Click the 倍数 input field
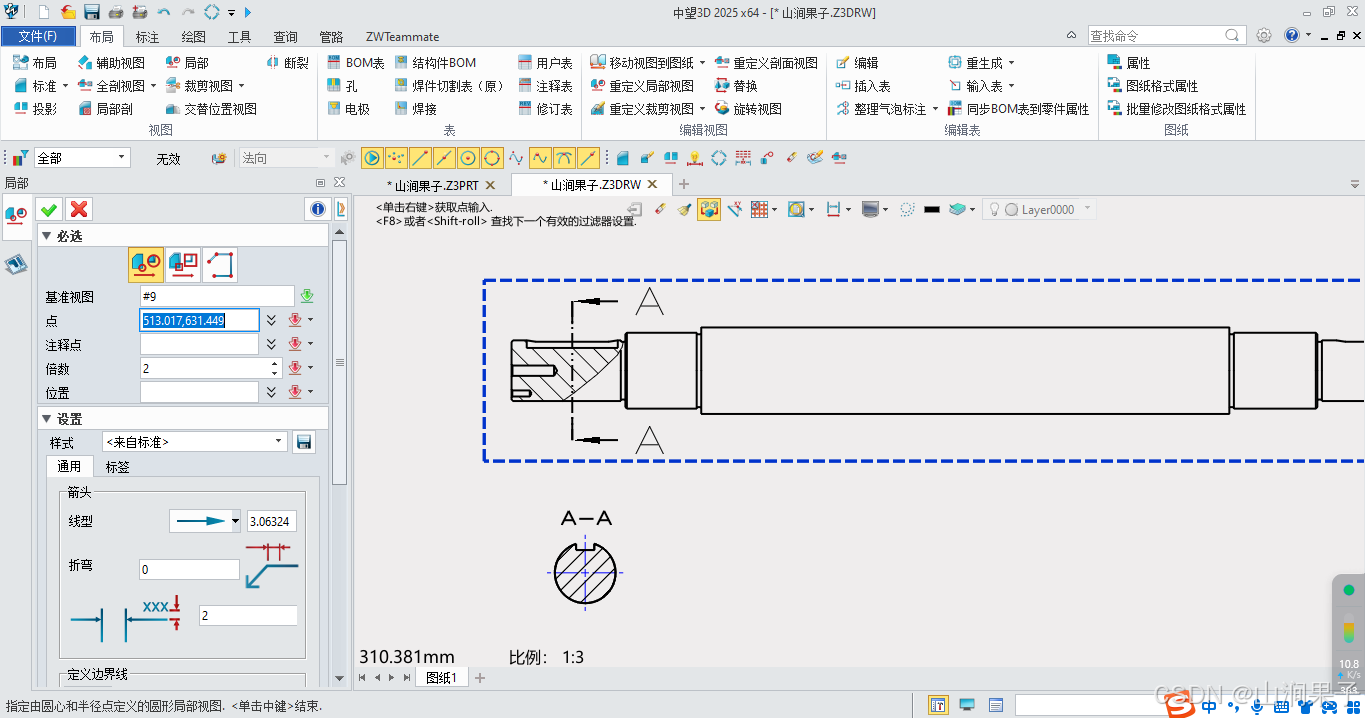The height and width of the screenshot is (718, 1365). point(205,369)
